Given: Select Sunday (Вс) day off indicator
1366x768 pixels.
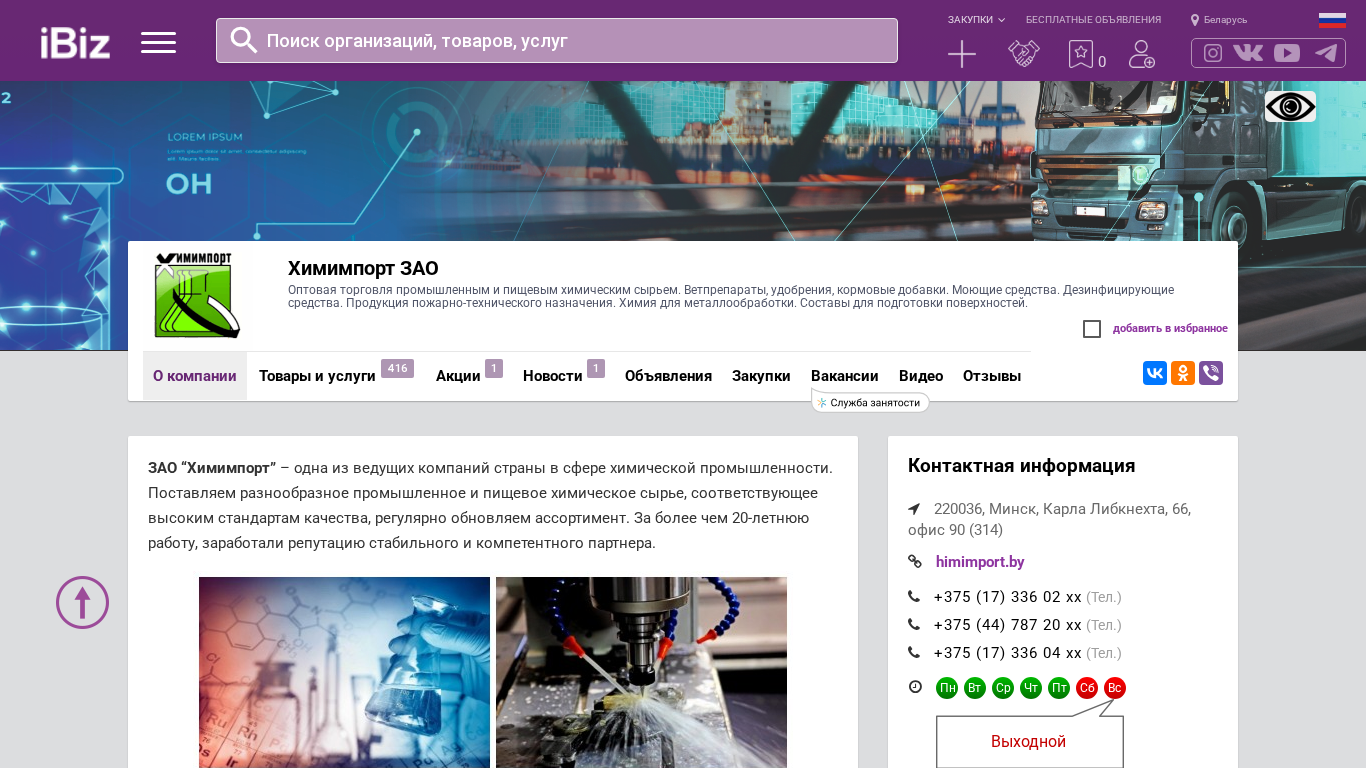Looking at the screenshot, I should 1115,688.
